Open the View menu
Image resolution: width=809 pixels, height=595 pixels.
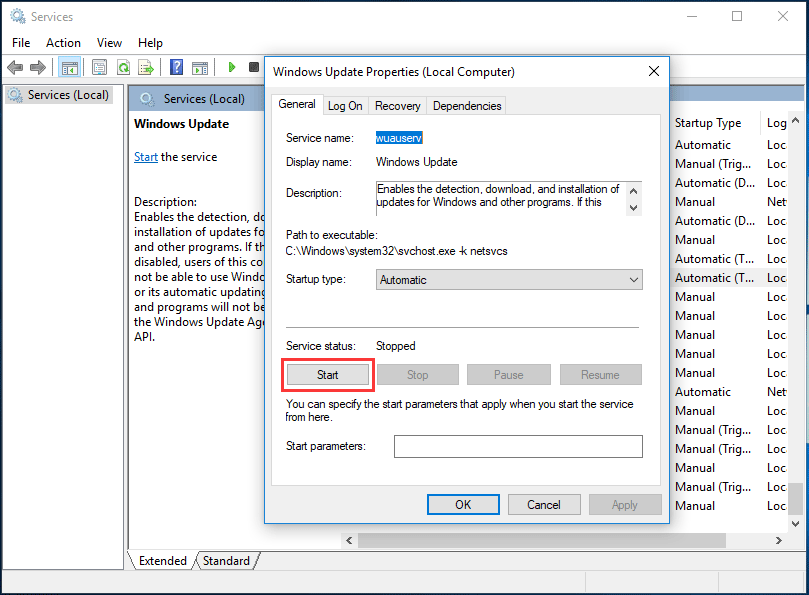point(109,43)
